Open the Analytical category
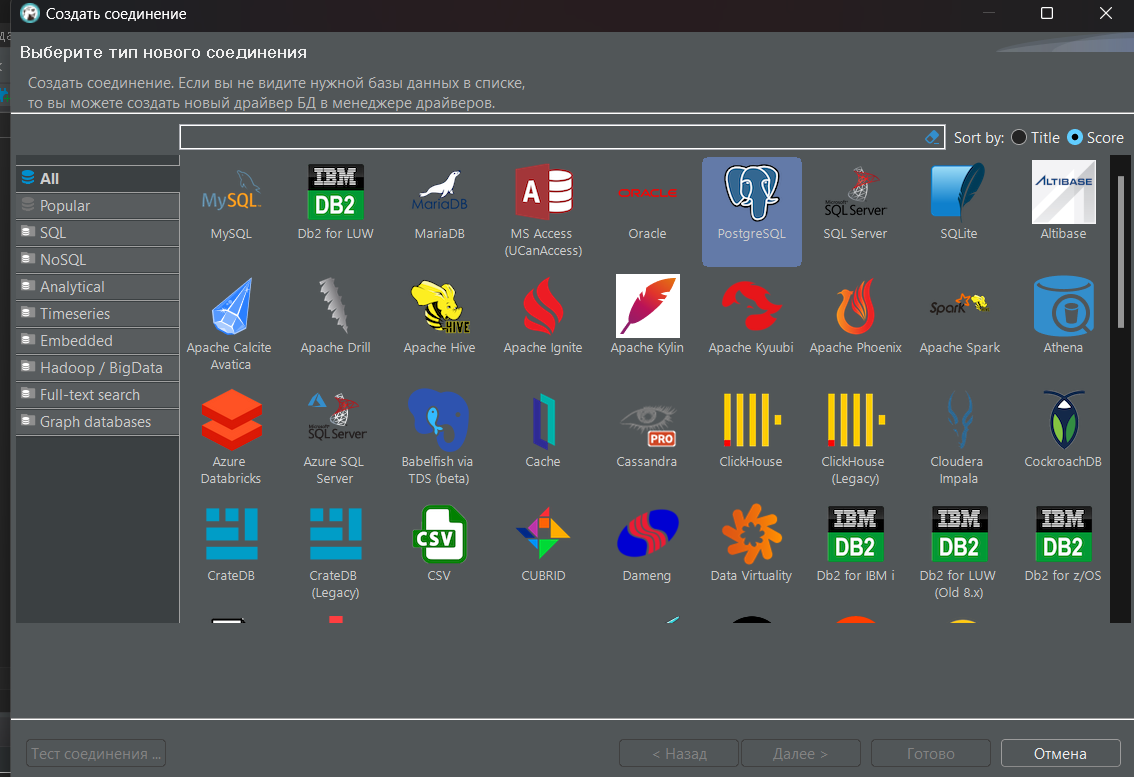The image size is (1134, 777). pos(98,286)
